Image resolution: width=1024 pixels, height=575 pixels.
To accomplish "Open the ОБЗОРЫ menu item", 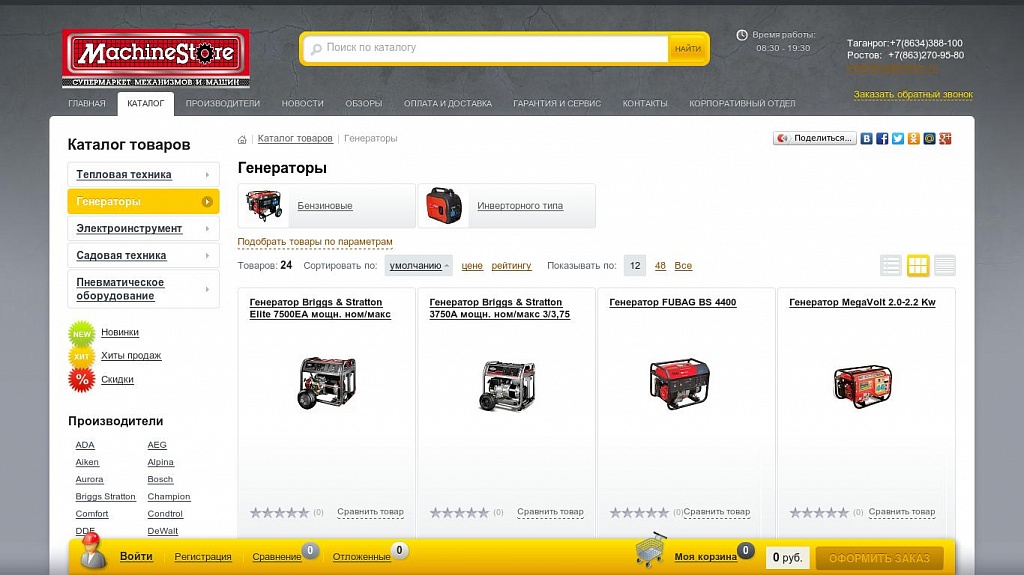I will 364,103.
